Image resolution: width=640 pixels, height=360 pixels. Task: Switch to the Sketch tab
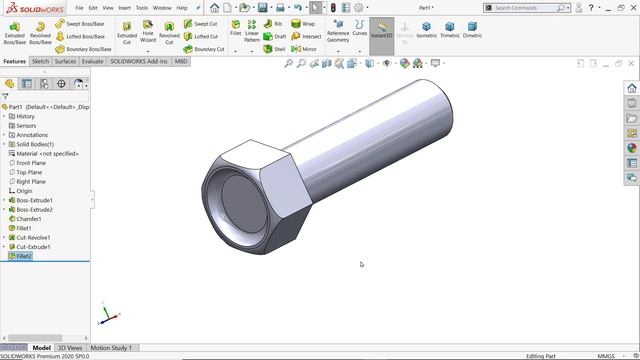coord(40,61)
